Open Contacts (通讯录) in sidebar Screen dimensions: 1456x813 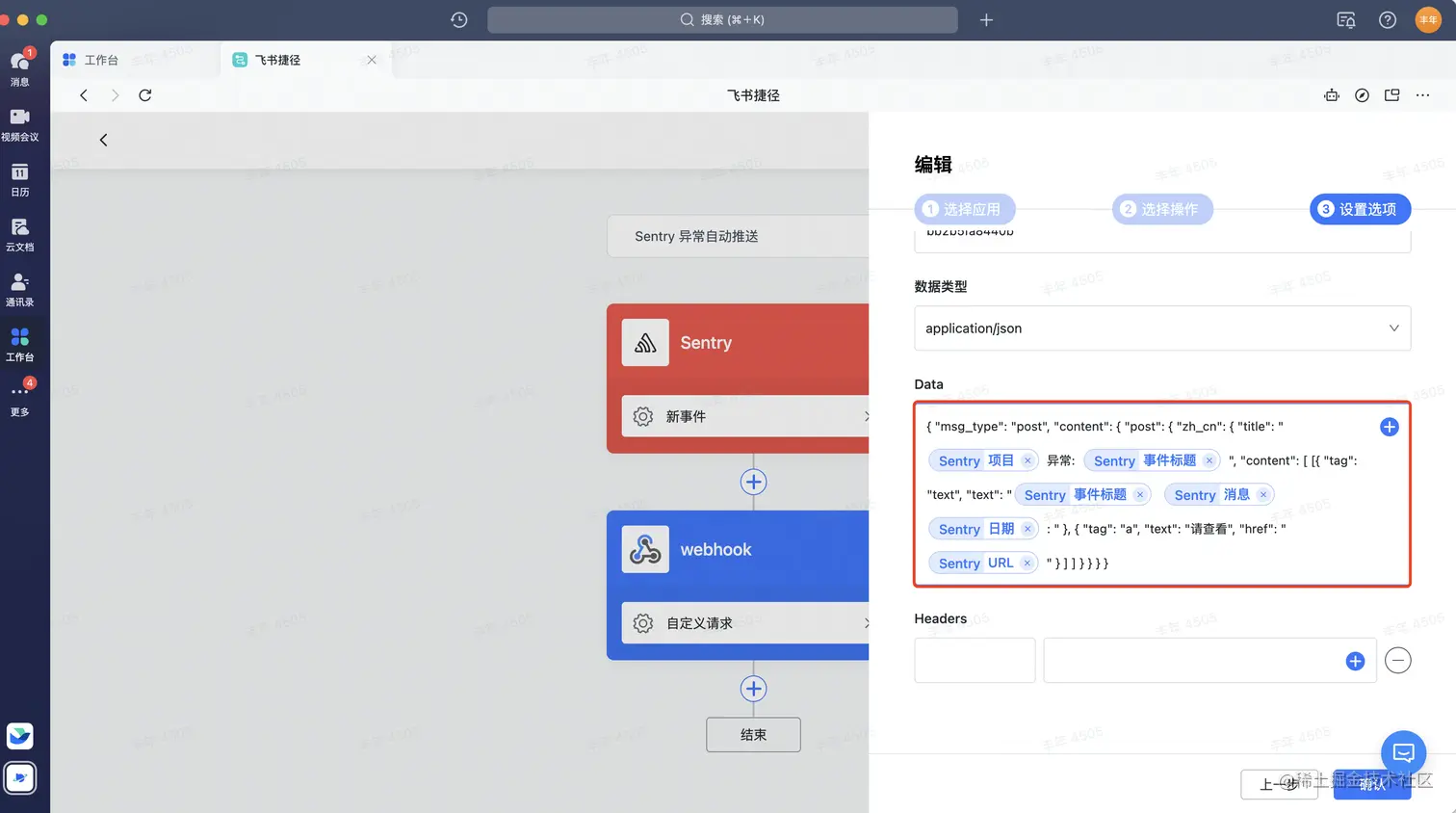point(19,289)
